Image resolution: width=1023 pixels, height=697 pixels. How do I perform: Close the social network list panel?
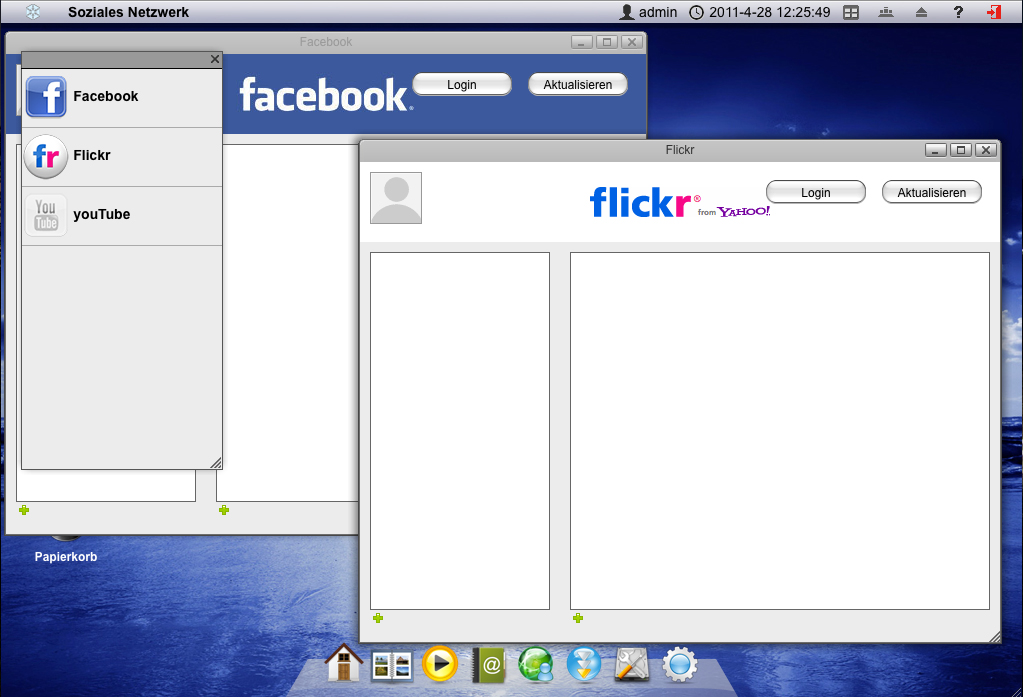point(215,59)
